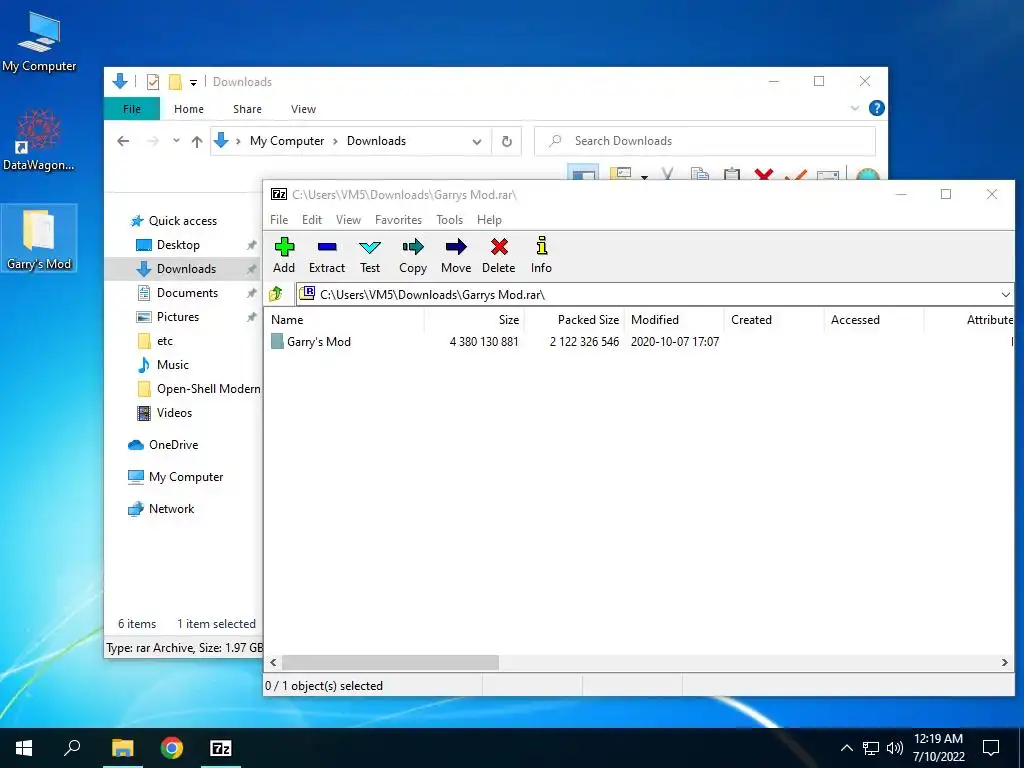Open File Explorer from the taskbar
The width and height of the screenshot is (1024, 768).
[122, 748]
